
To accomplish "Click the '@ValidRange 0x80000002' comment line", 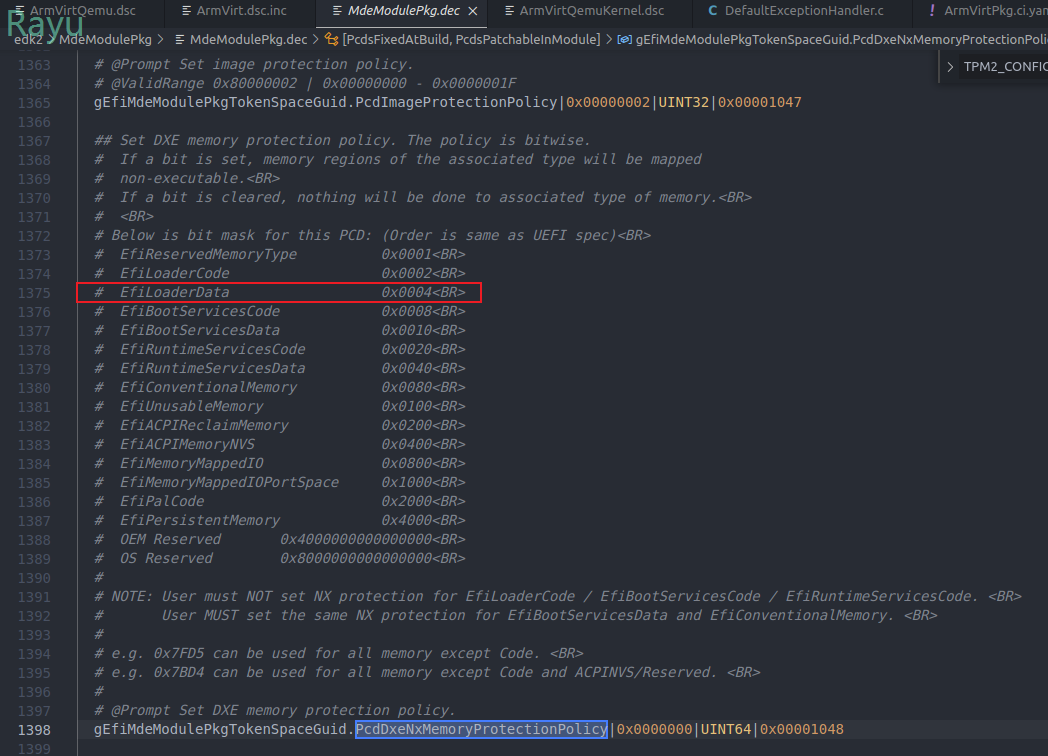I will [305, 84].
